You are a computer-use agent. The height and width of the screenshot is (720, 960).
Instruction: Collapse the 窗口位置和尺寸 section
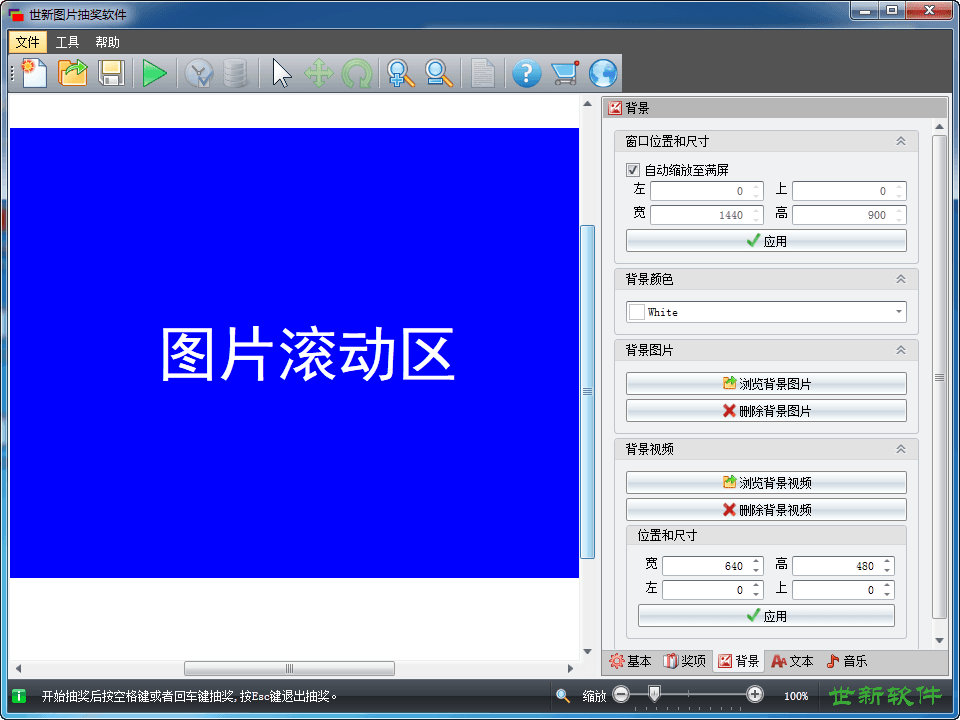pos(900,142)
